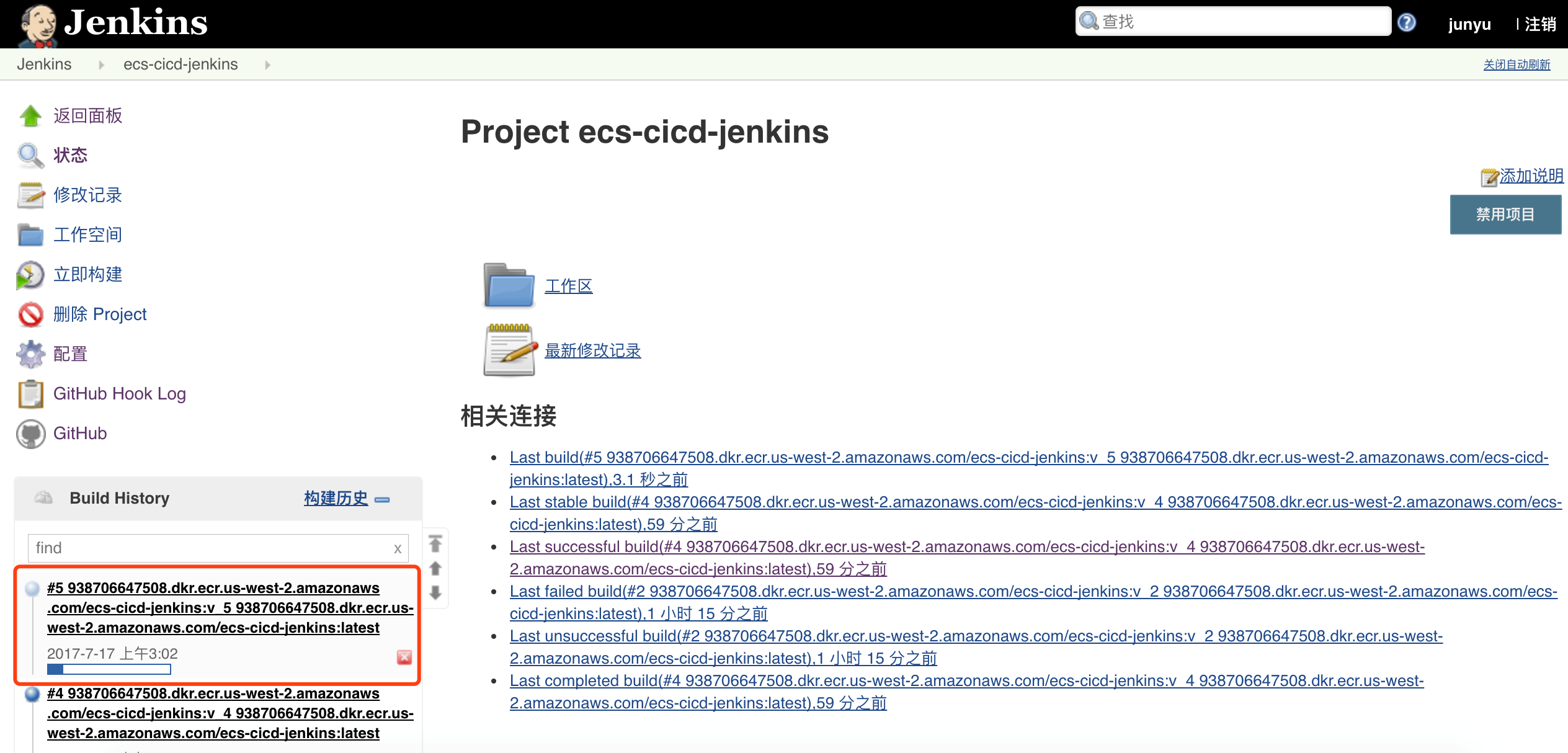1568x753 pixels.
Task: Click the Build Now clock icon
Action: (x=30, y=275)
